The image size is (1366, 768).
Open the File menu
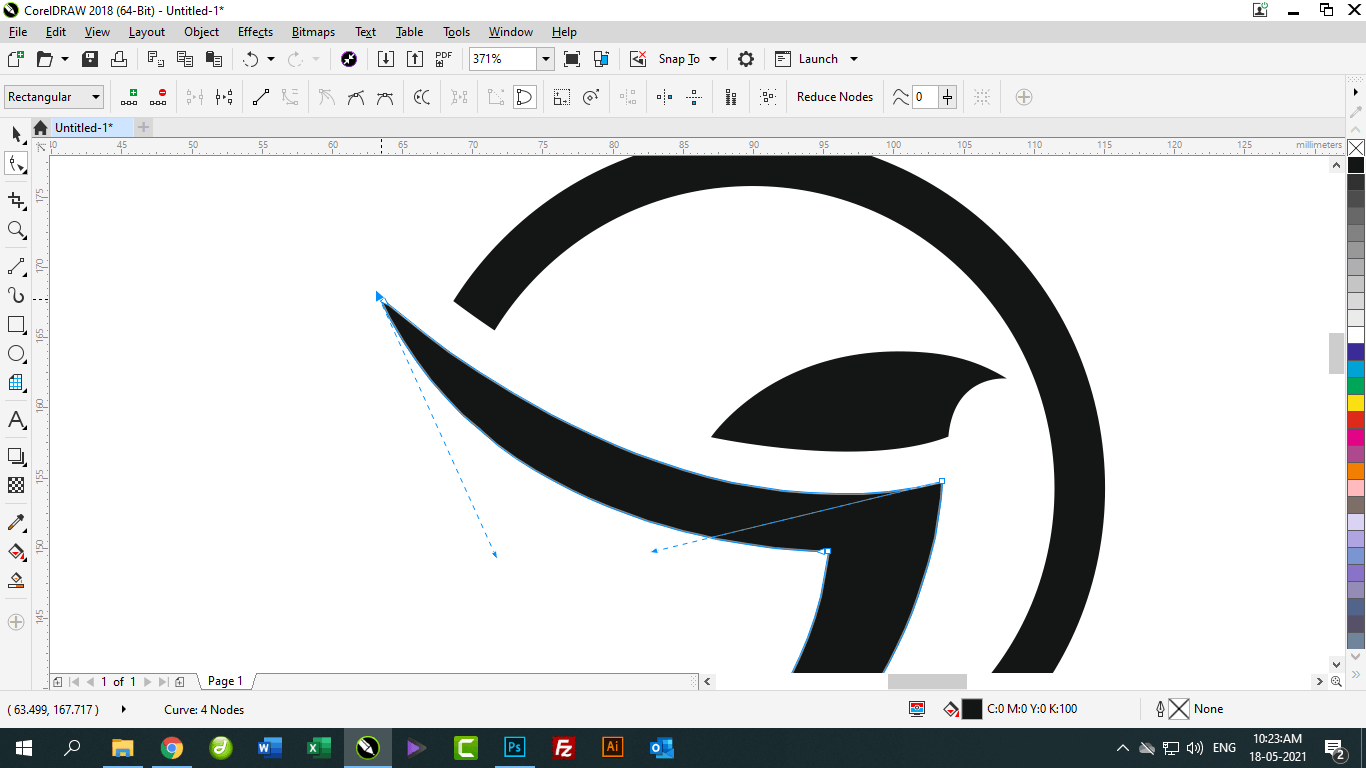[18, 32]
